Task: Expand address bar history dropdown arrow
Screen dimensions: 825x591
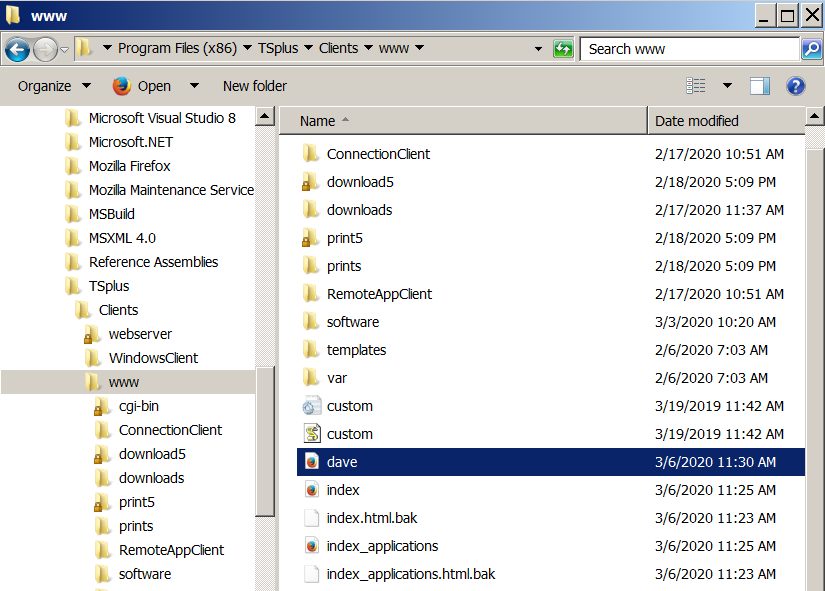Action: [538, 49]
